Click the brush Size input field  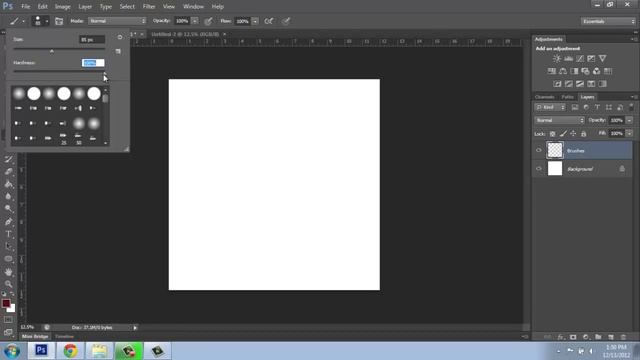click(x=92, y=40)
